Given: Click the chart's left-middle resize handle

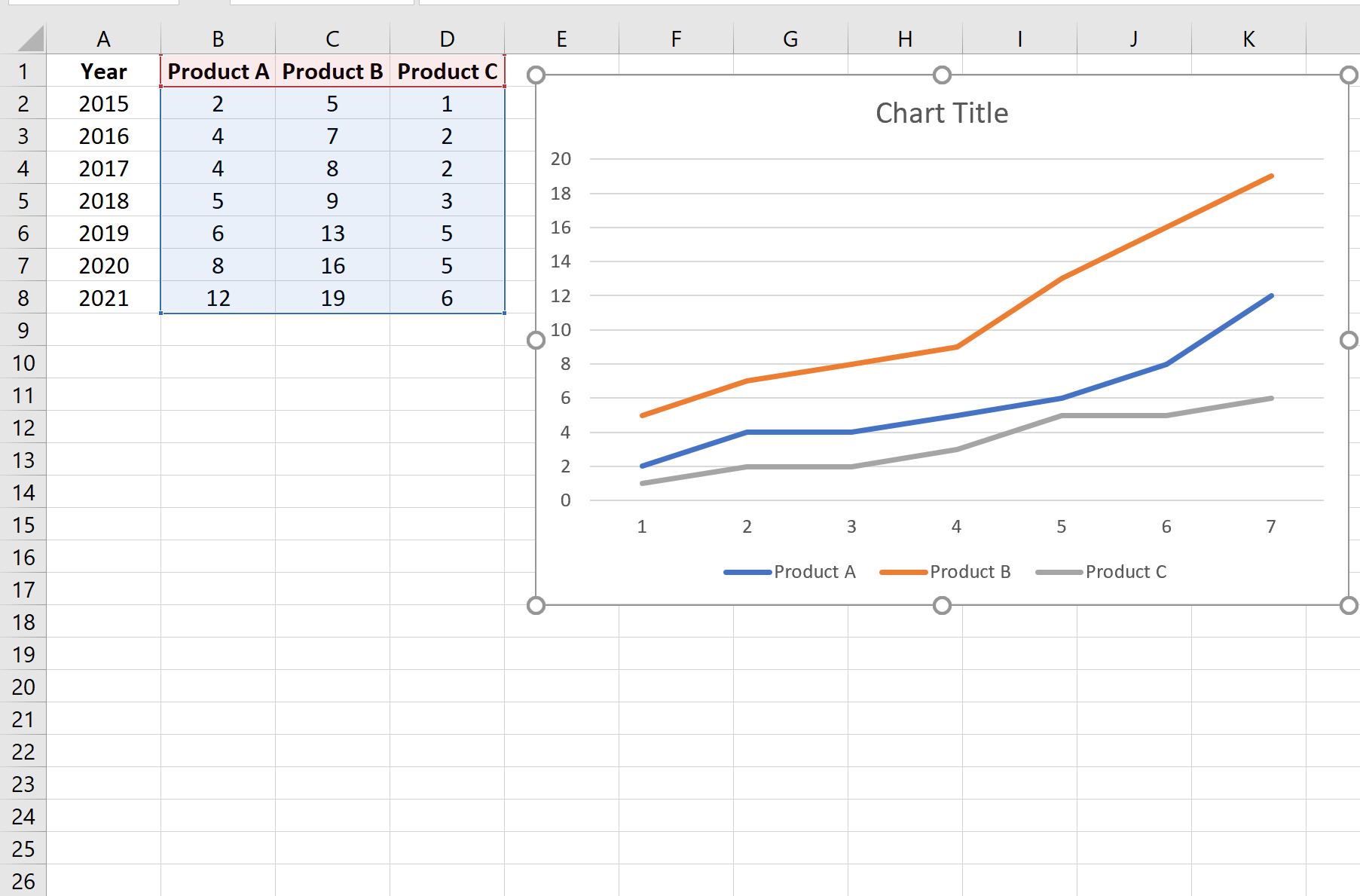Looking at the screenshot, I should 536,340.
